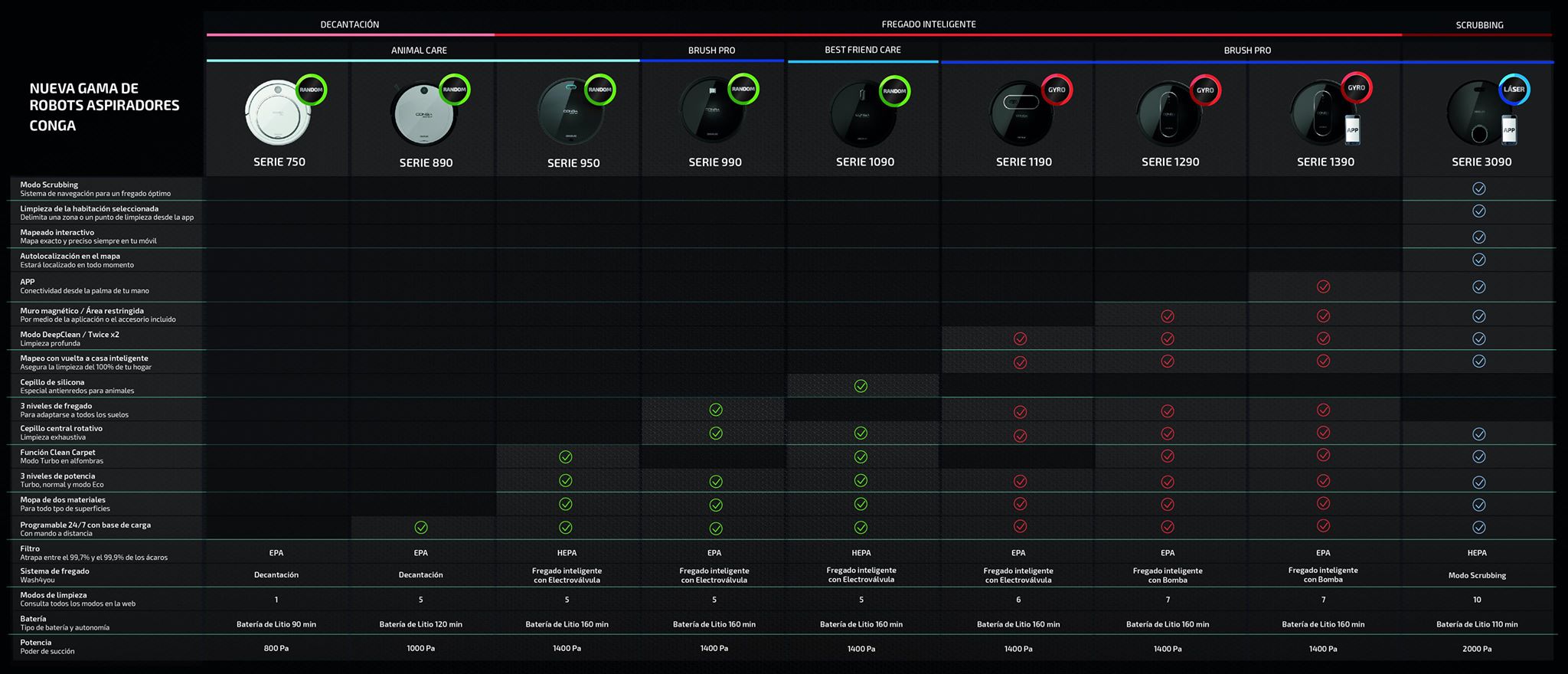The width and height of the screenshot is (1568, 674).
Task: Click the "SERIE 3090" label
Action: [x=1481, y=162]
